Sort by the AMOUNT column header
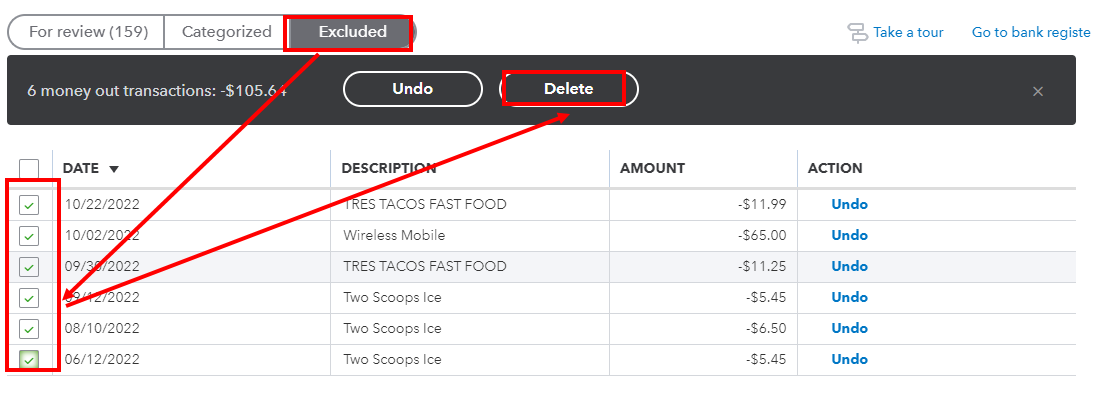The width and height of the screenshot is (1102, 410). 652,169
